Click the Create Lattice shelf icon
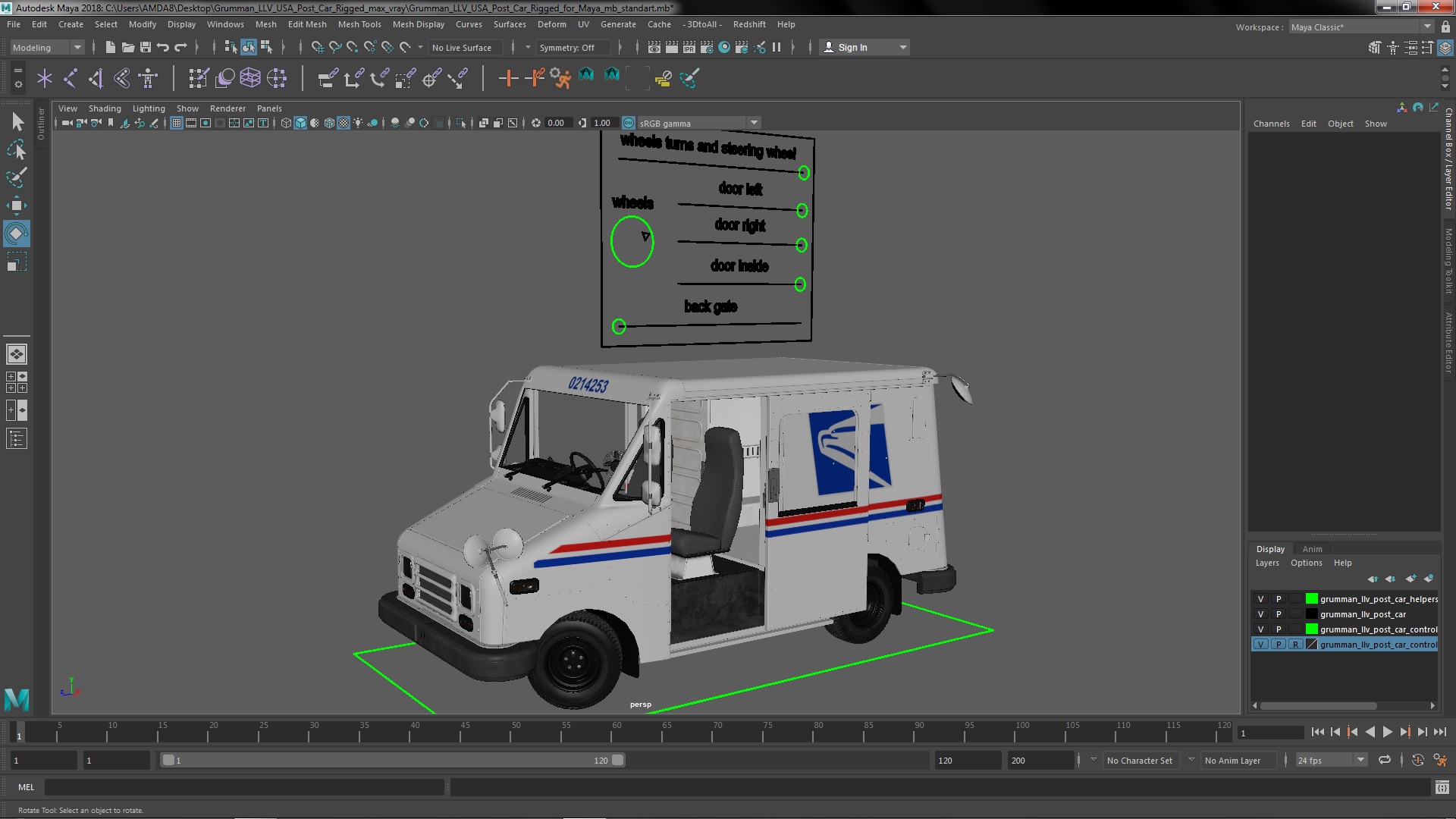This screenshot has width=1456, height=819. click(250, 77)
